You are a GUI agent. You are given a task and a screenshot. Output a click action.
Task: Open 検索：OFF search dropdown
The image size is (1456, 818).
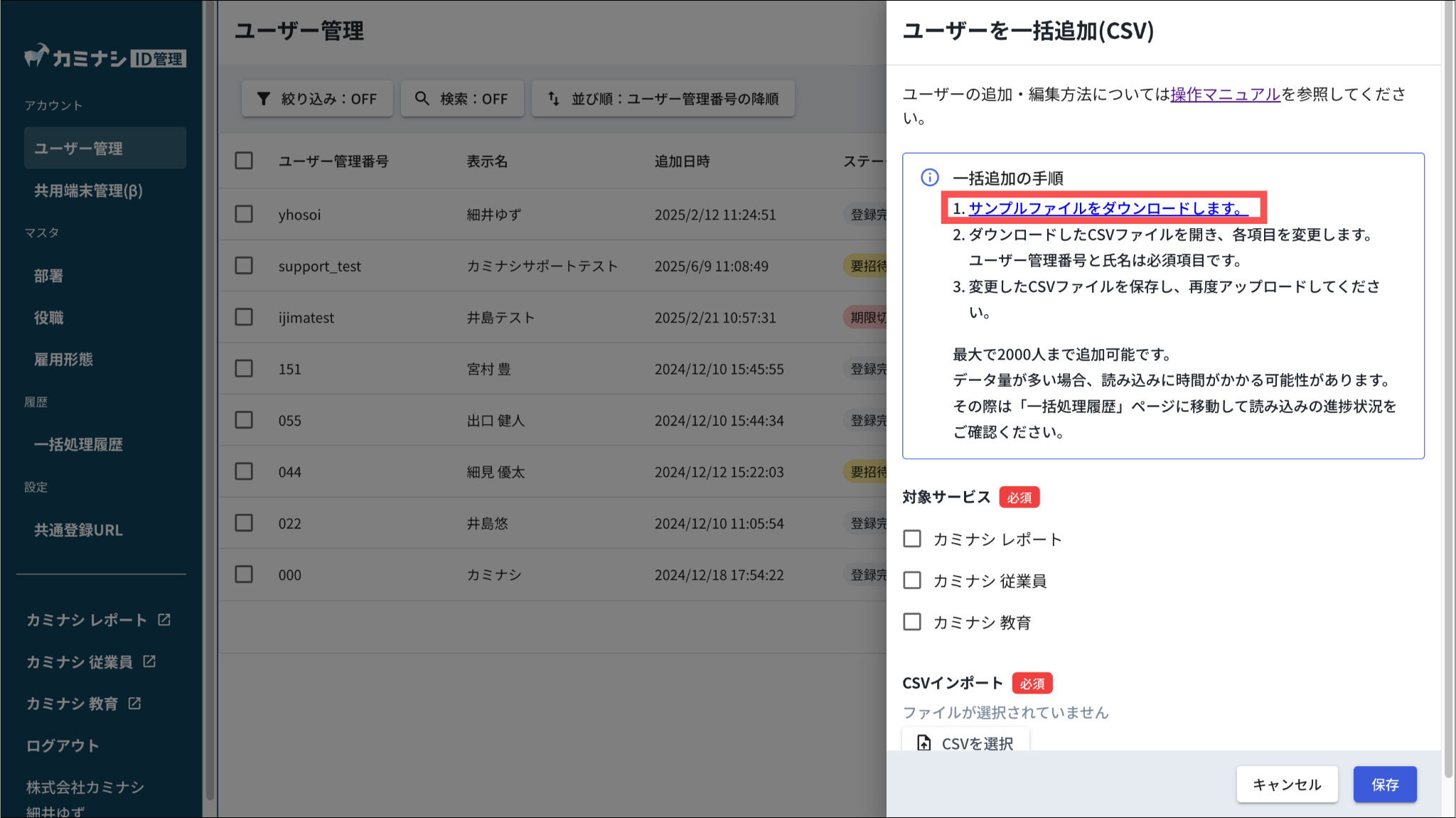pos(462,99)
